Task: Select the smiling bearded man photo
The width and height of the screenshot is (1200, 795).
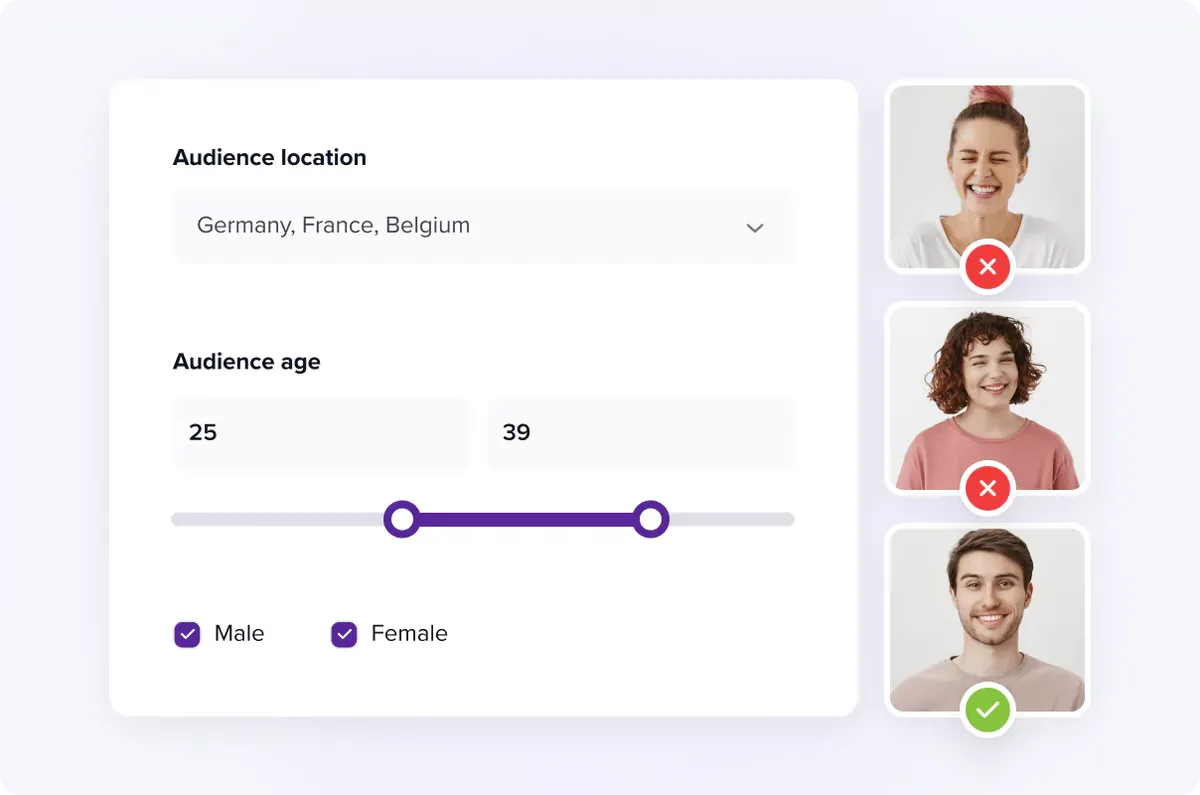Action: [x=987, y=620]
